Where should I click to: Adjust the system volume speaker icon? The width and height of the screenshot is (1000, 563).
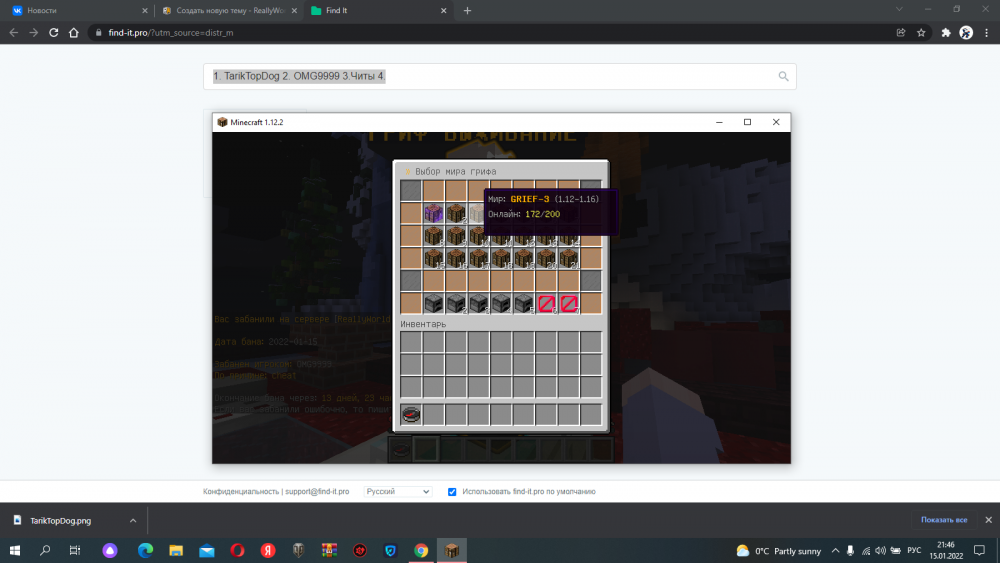[x=880, y=550]
